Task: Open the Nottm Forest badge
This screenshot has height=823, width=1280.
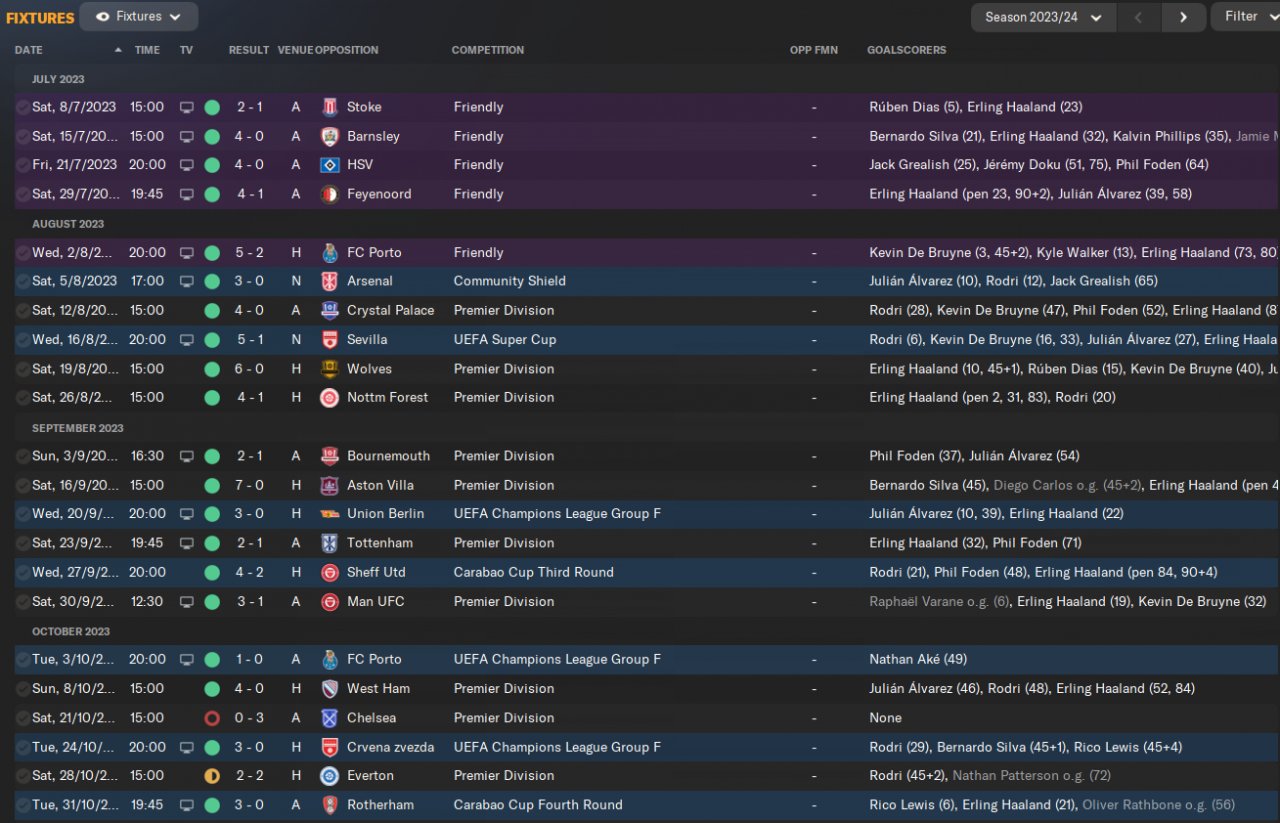Action: (x=330, y=398)
